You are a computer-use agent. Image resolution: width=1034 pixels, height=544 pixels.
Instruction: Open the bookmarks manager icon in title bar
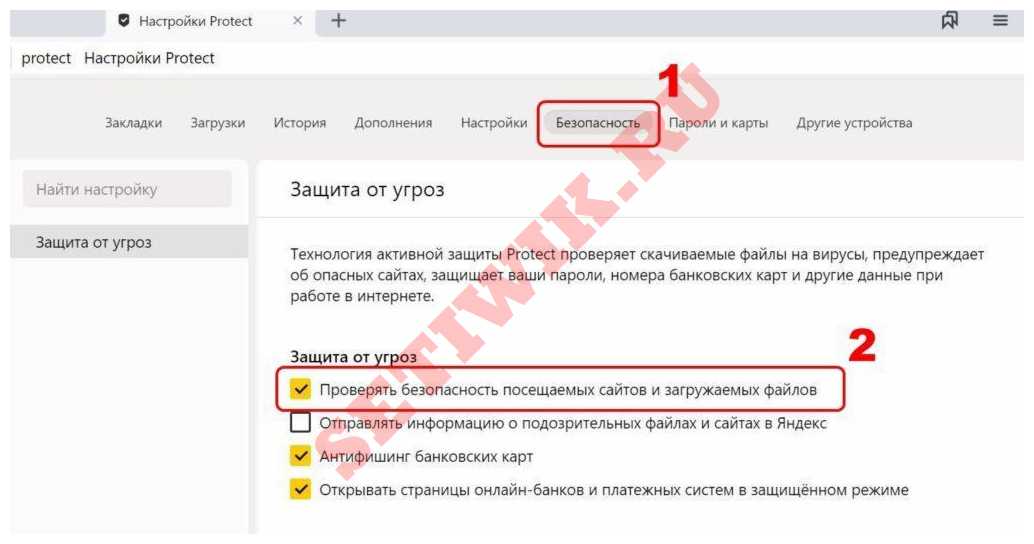tap(950, 20)
